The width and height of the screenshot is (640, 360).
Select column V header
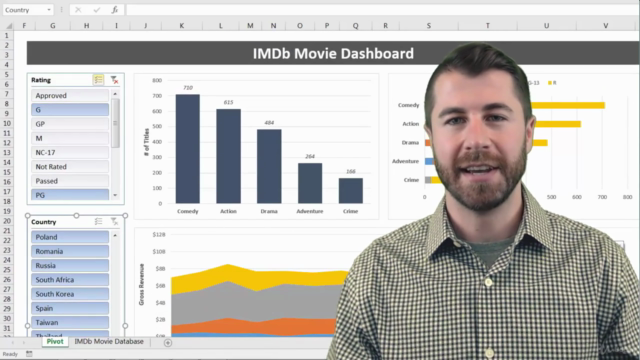(606, 26)
